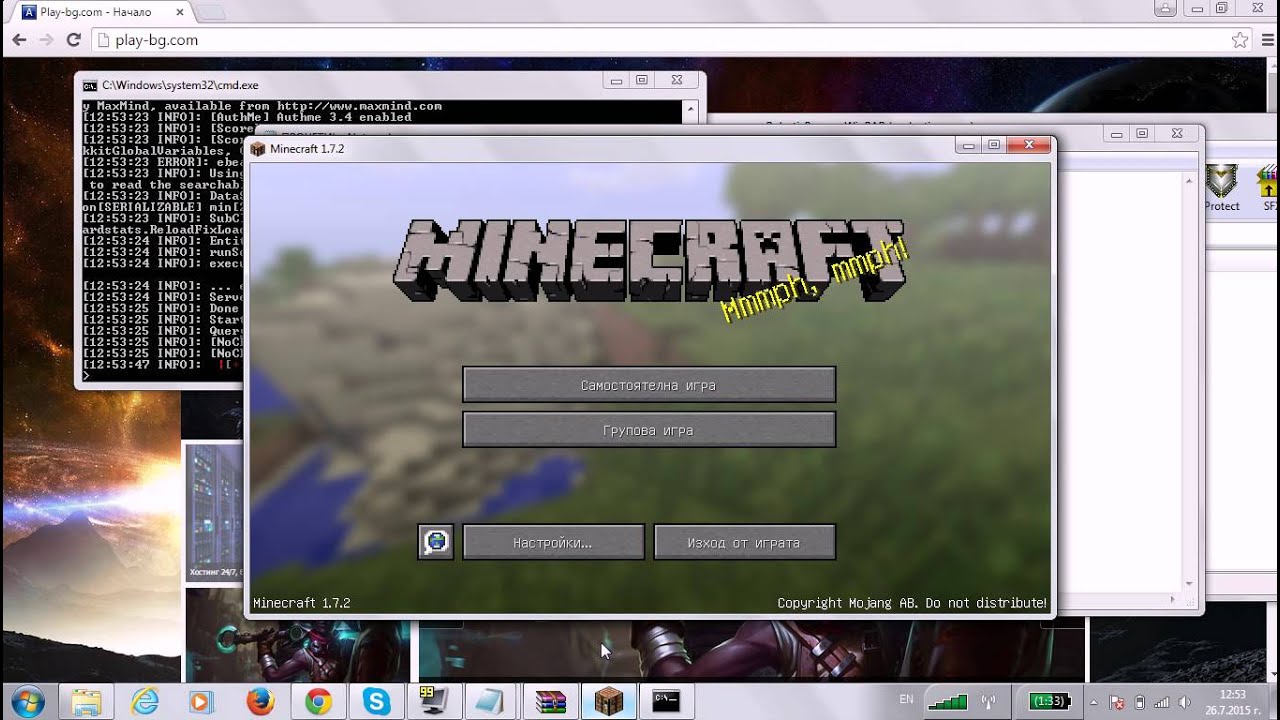Reload the play-bg.com page
1280x720 pixels.
click(73, 40)
